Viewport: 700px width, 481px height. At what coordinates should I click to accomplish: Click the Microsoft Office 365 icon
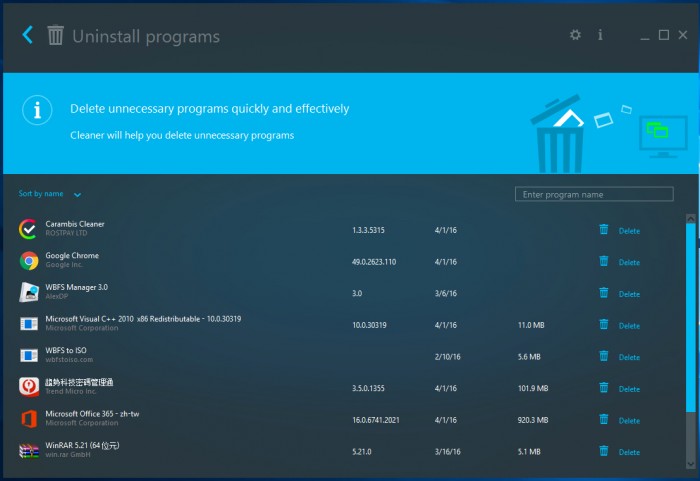29,418
